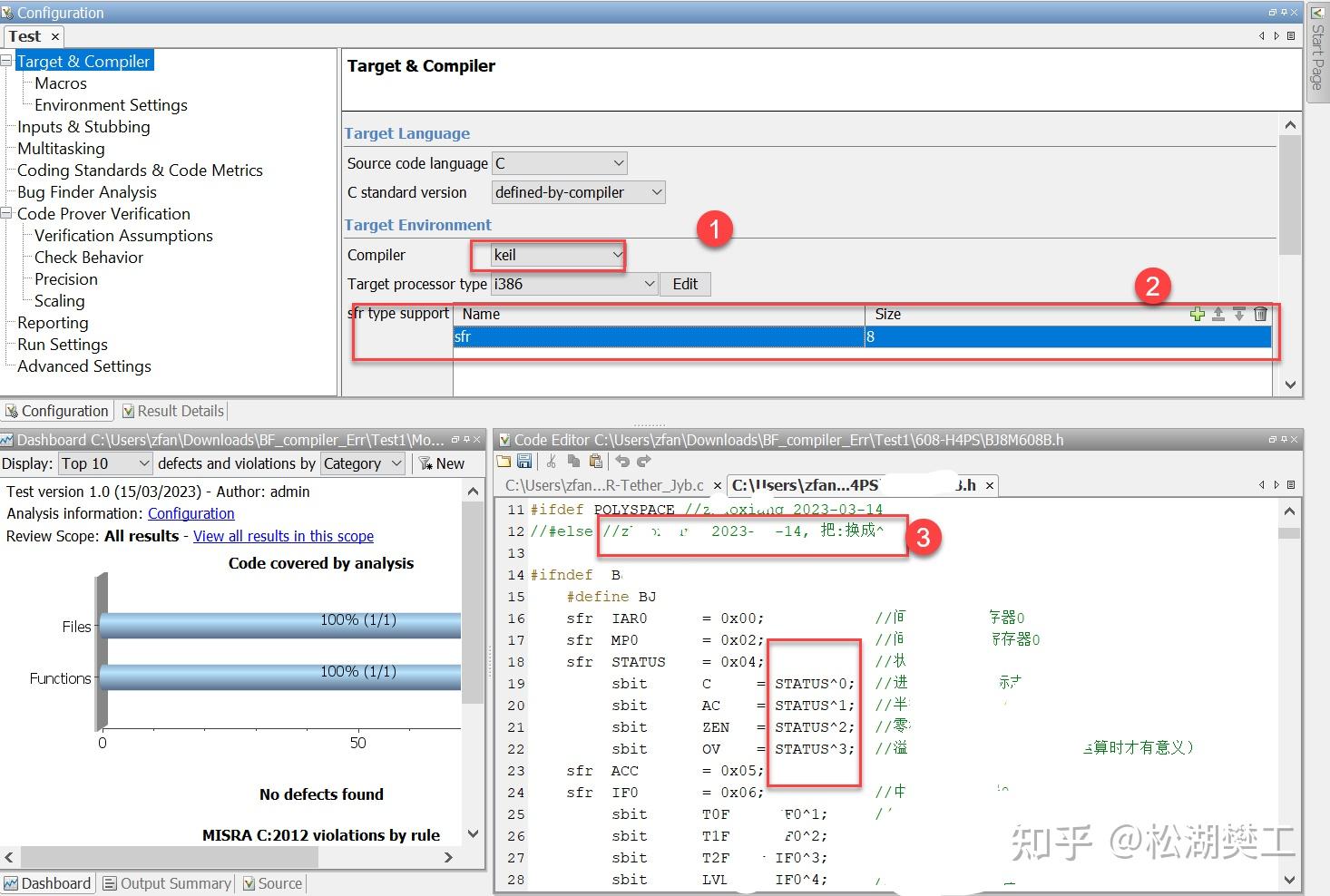Toggle auto-hide on the Code Editor panel
Image resolution: width=1330 pixels, height=896 pixels.
point(1284,439)
